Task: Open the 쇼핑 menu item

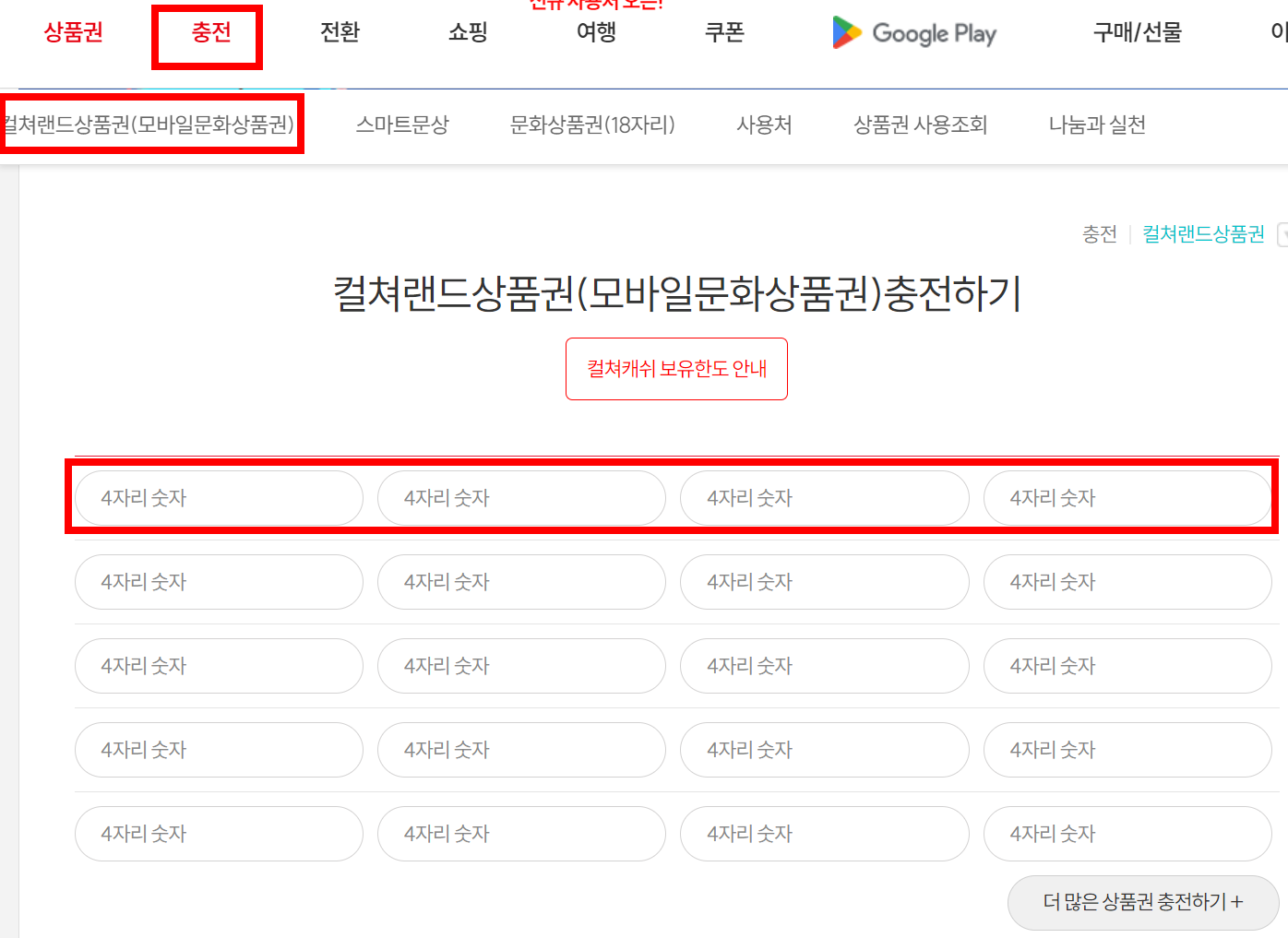Action: [x=468, y=32]
